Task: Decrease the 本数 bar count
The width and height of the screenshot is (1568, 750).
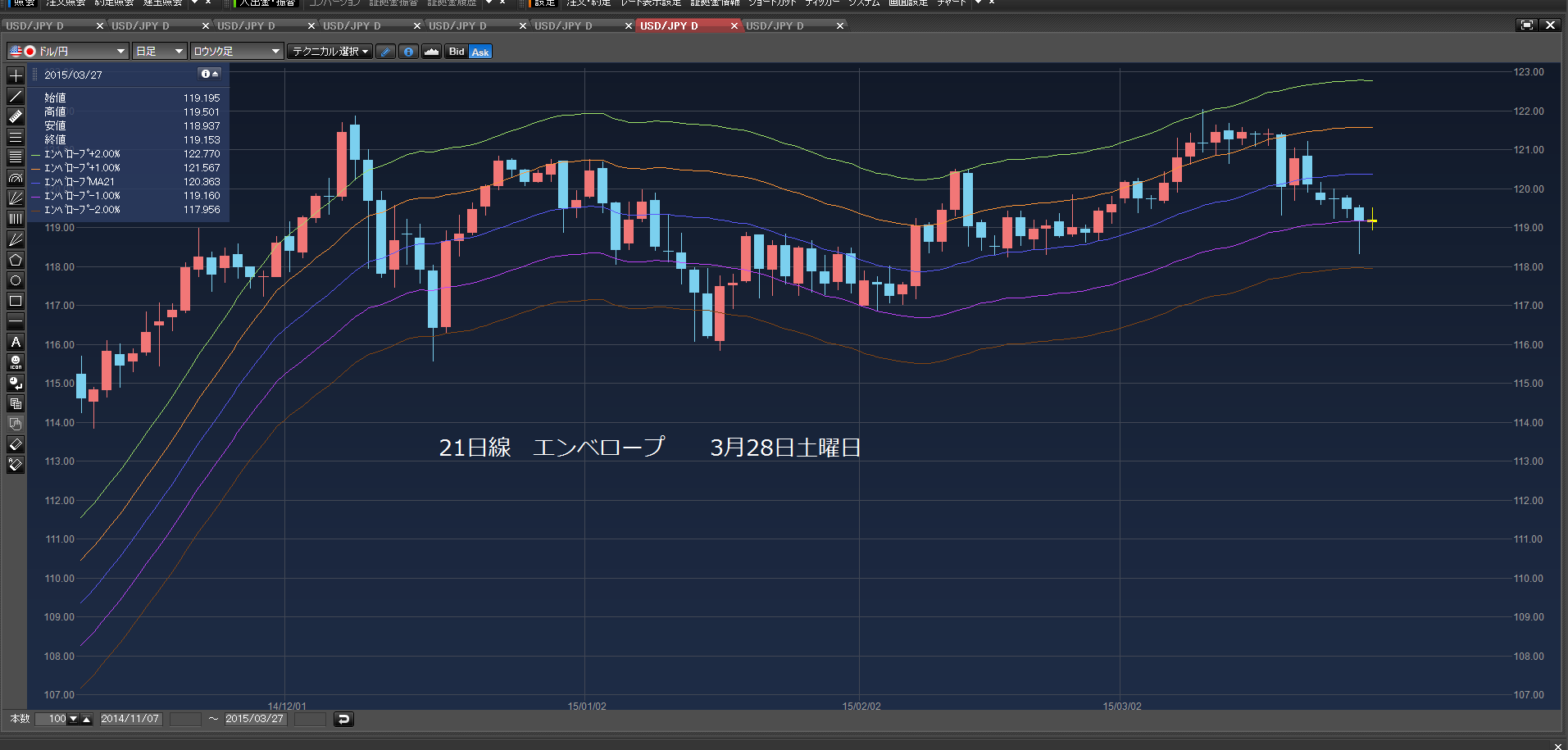Action: point(73,719)
